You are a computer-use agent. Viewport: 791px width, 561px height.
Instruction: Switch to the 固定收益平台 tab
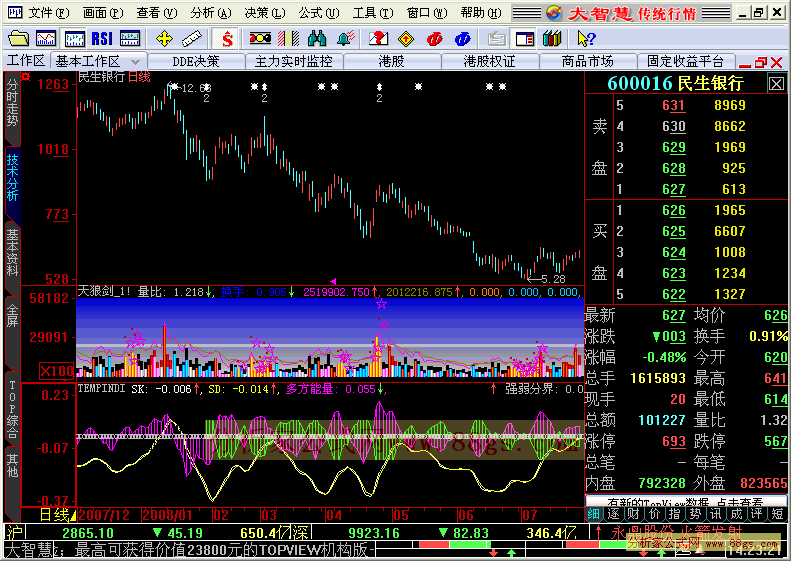point(685,62)
